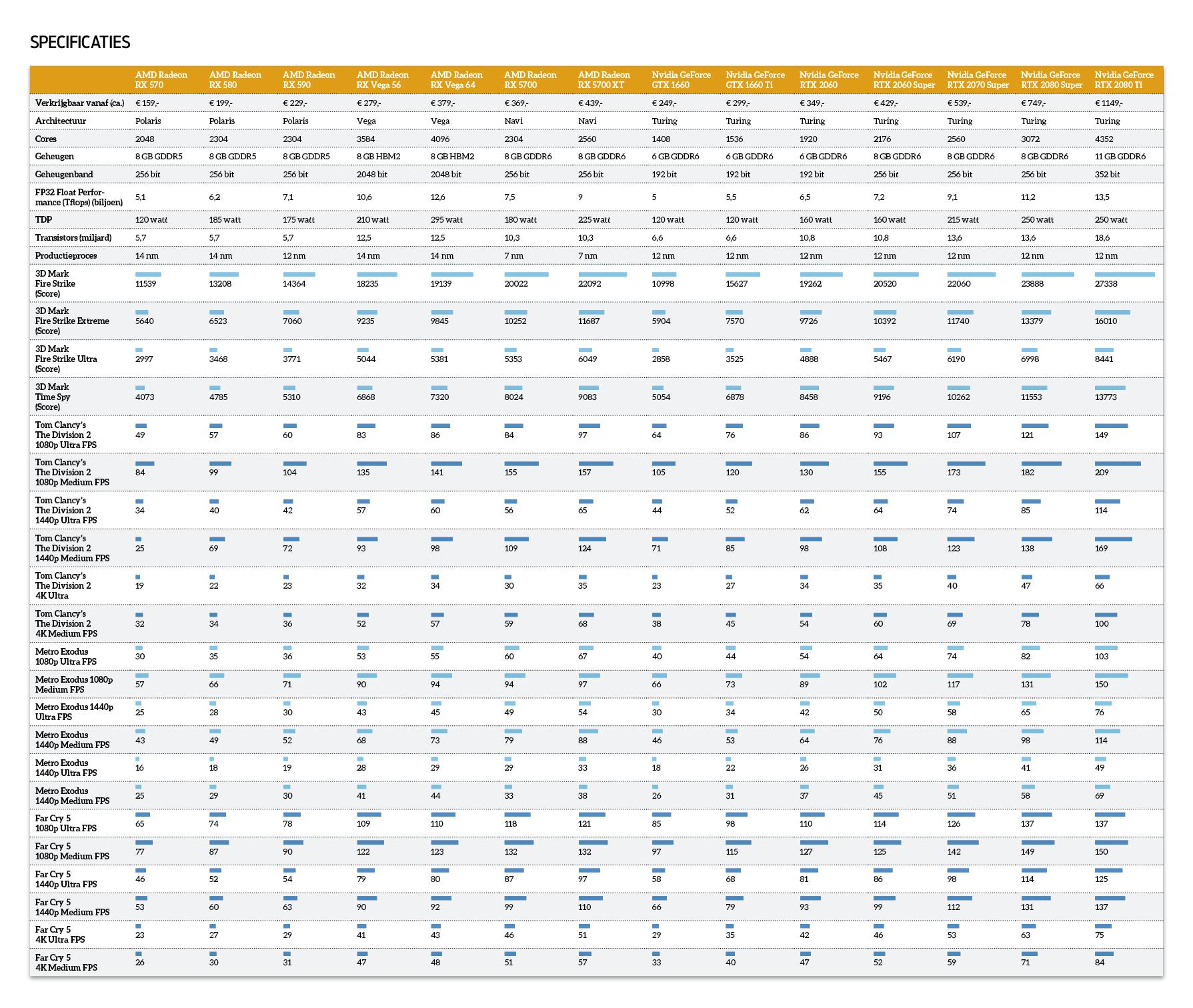This screenshot has height=1008, width=1193.
Task: Select the 'Productieproces' row label
Action: point(66,255)
